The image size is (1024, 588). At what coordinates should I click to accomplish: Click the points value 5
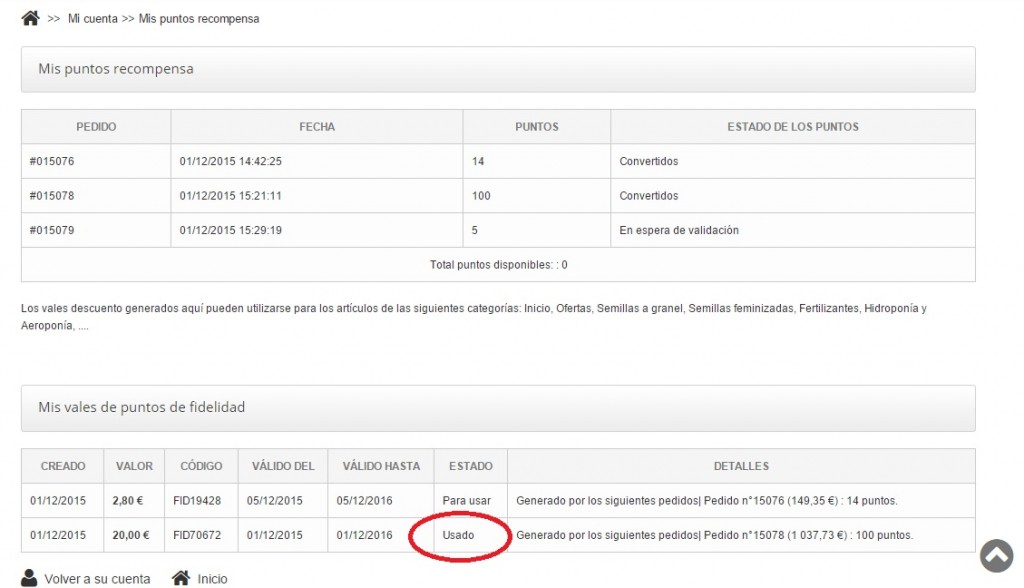coord(475,231)
